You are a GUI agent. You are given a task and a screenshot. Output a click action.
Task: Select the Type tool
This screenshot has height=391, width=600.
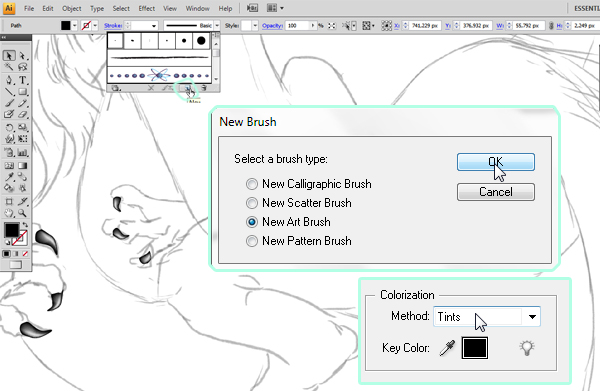point(23,80)
